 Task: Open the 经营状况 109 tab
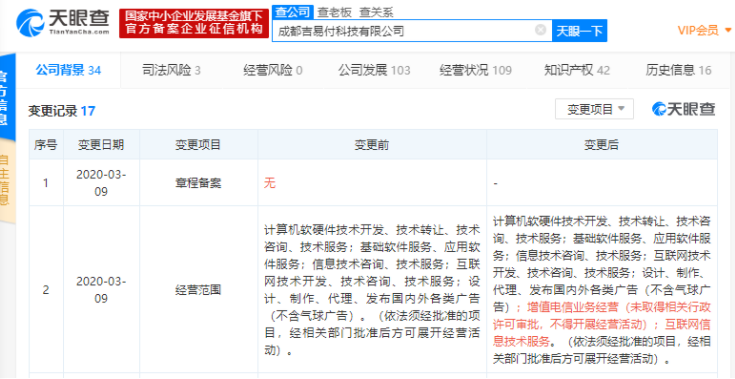[475, 70]
